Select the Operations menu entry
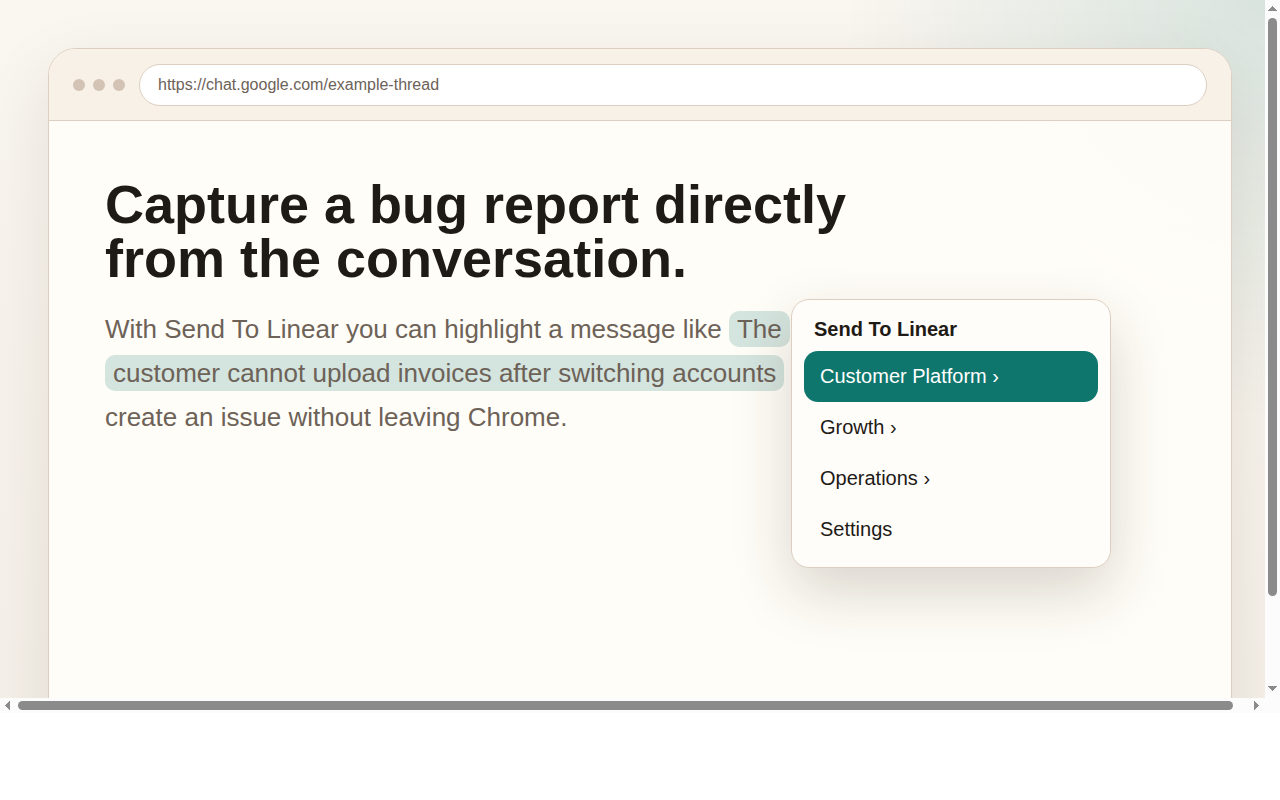The width and height of the screenshot is (1280, 800). [869, 479]
